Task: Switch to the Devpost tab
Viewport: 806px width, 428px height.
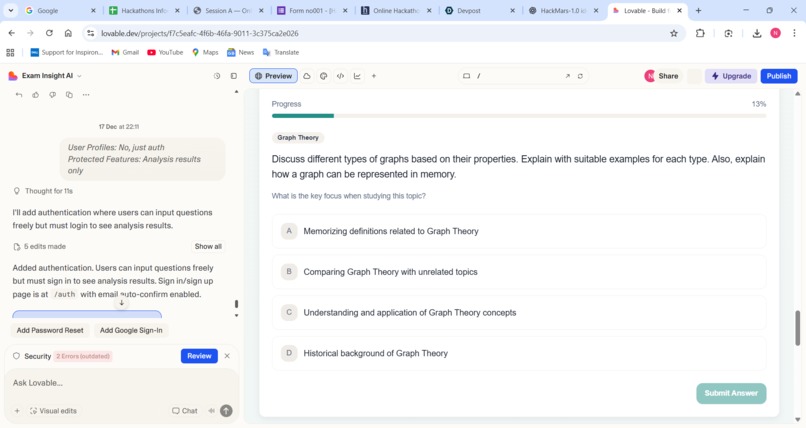Action: [480, 10]
